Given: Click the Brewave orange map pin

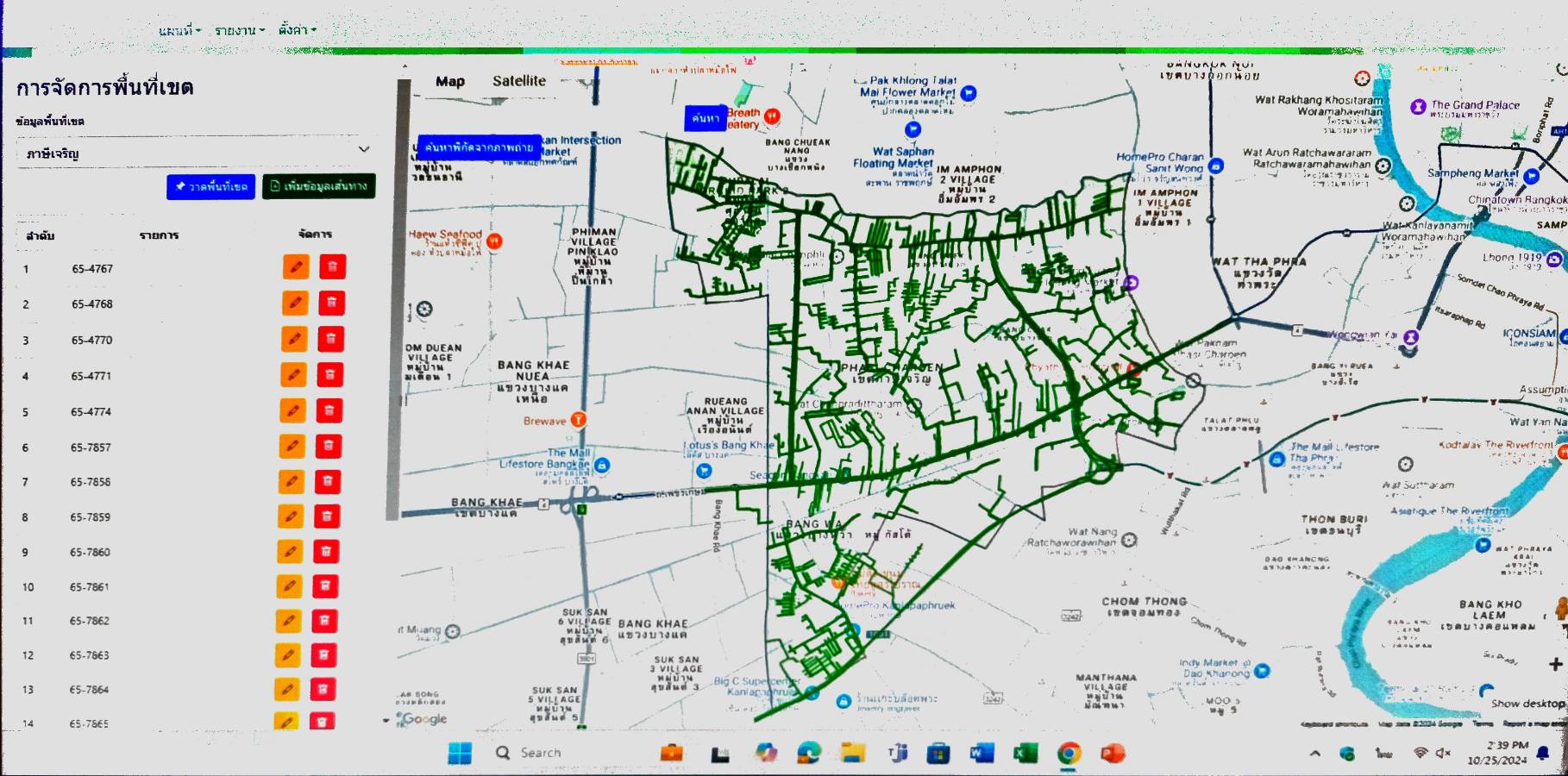Looking at the screenshot, I should (x=578, y=420).
